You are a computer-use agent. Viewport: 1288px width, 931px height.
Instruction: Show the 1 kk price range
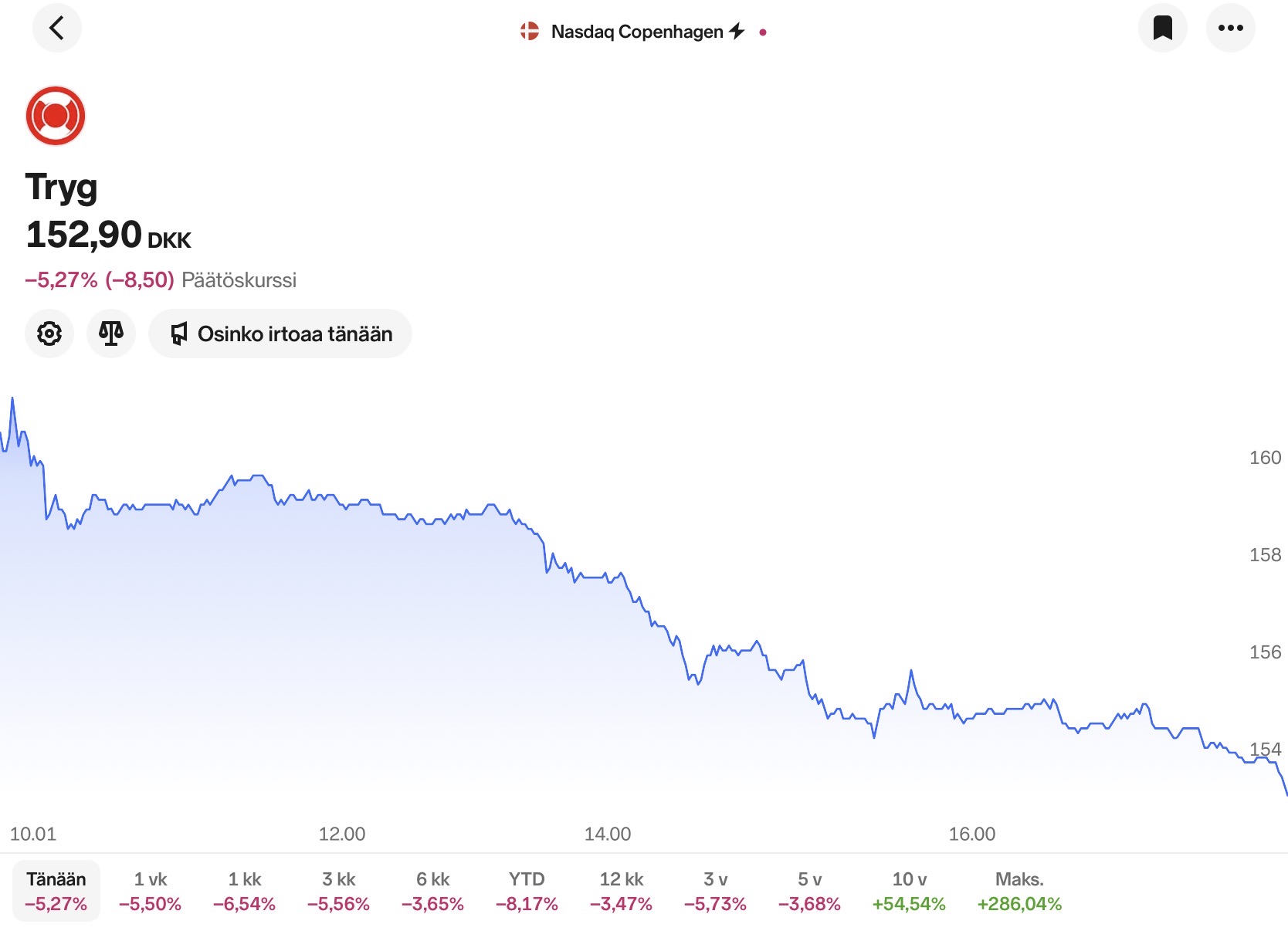click(245, 891)
